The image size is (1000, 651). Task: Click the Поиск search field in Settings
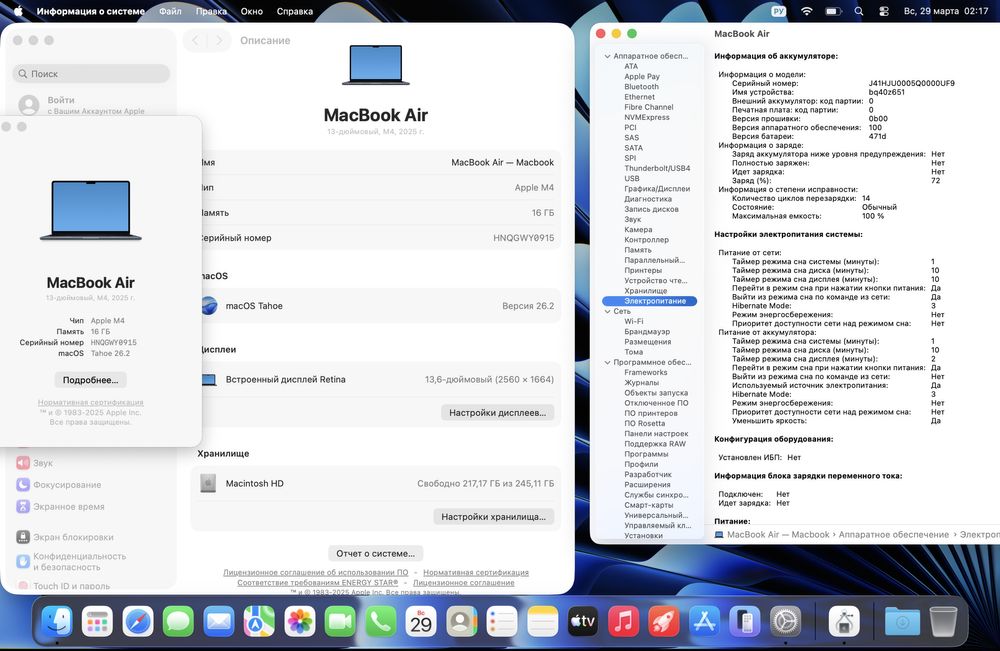(91, 74)
